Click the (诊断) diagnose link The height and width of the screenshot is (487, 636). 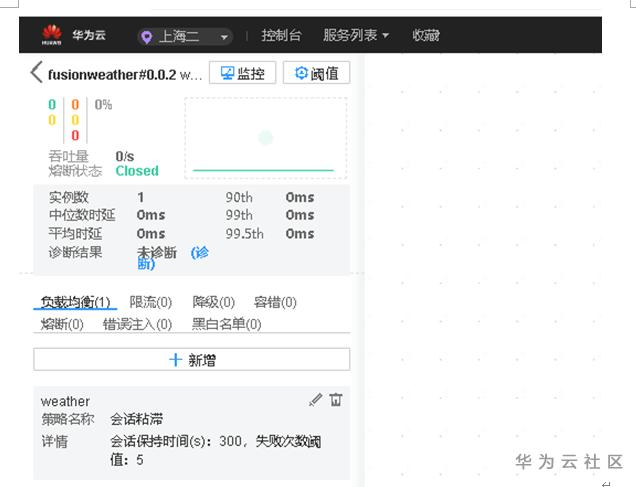pos(200,253)
